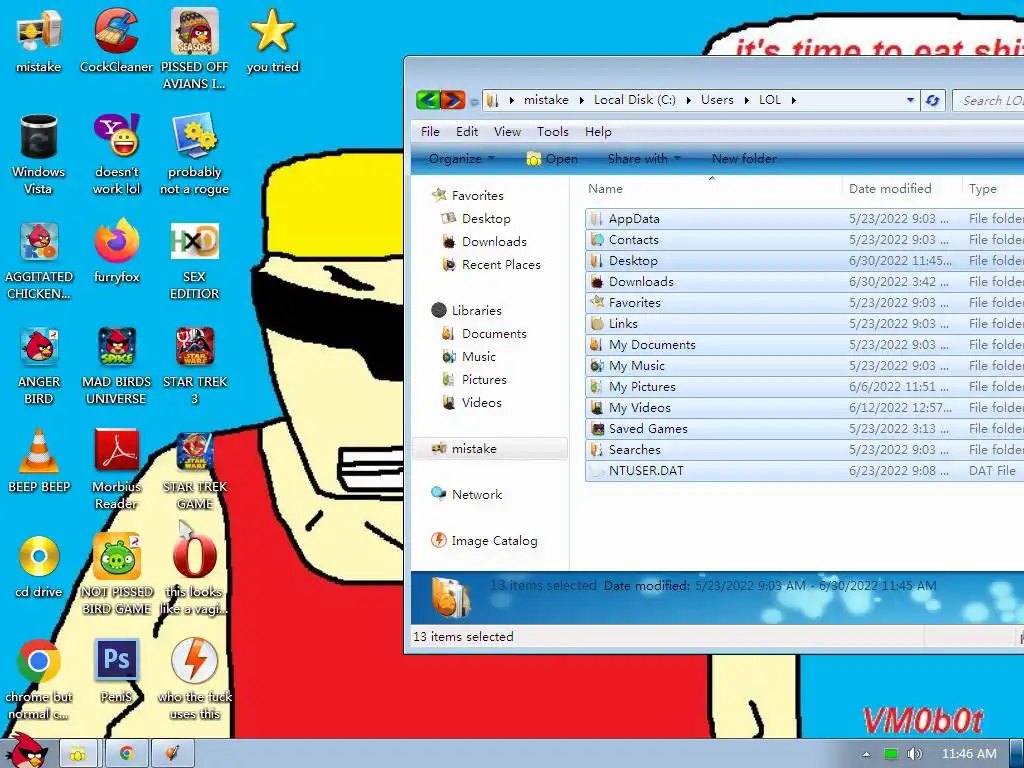Viewport: 1024px width, 768px height.
Task: Open the red bird Start button
Action: point(26,751)
